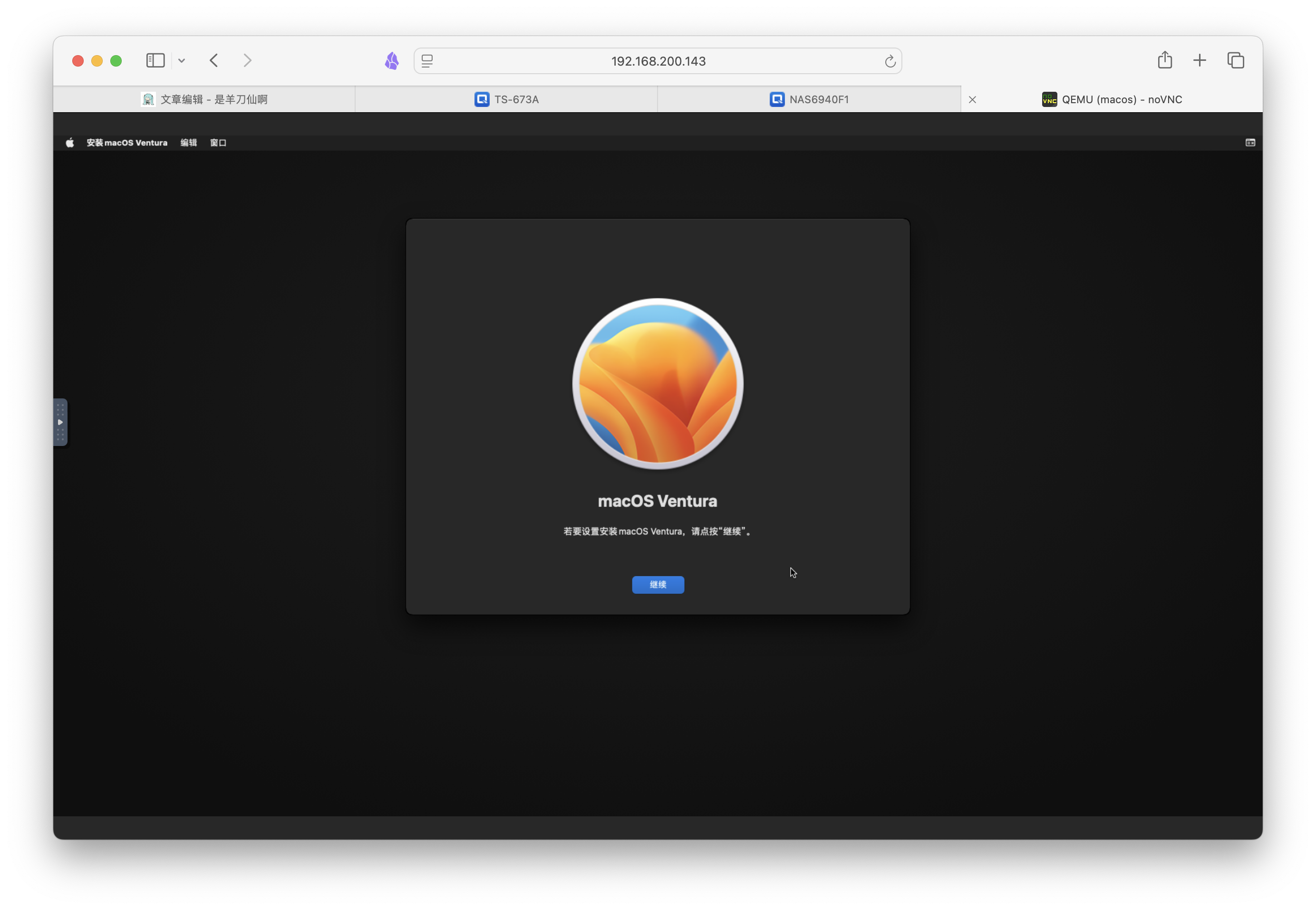Open the sidebar options dropdown arrow
1316x910 pixels.
(181, 60)
